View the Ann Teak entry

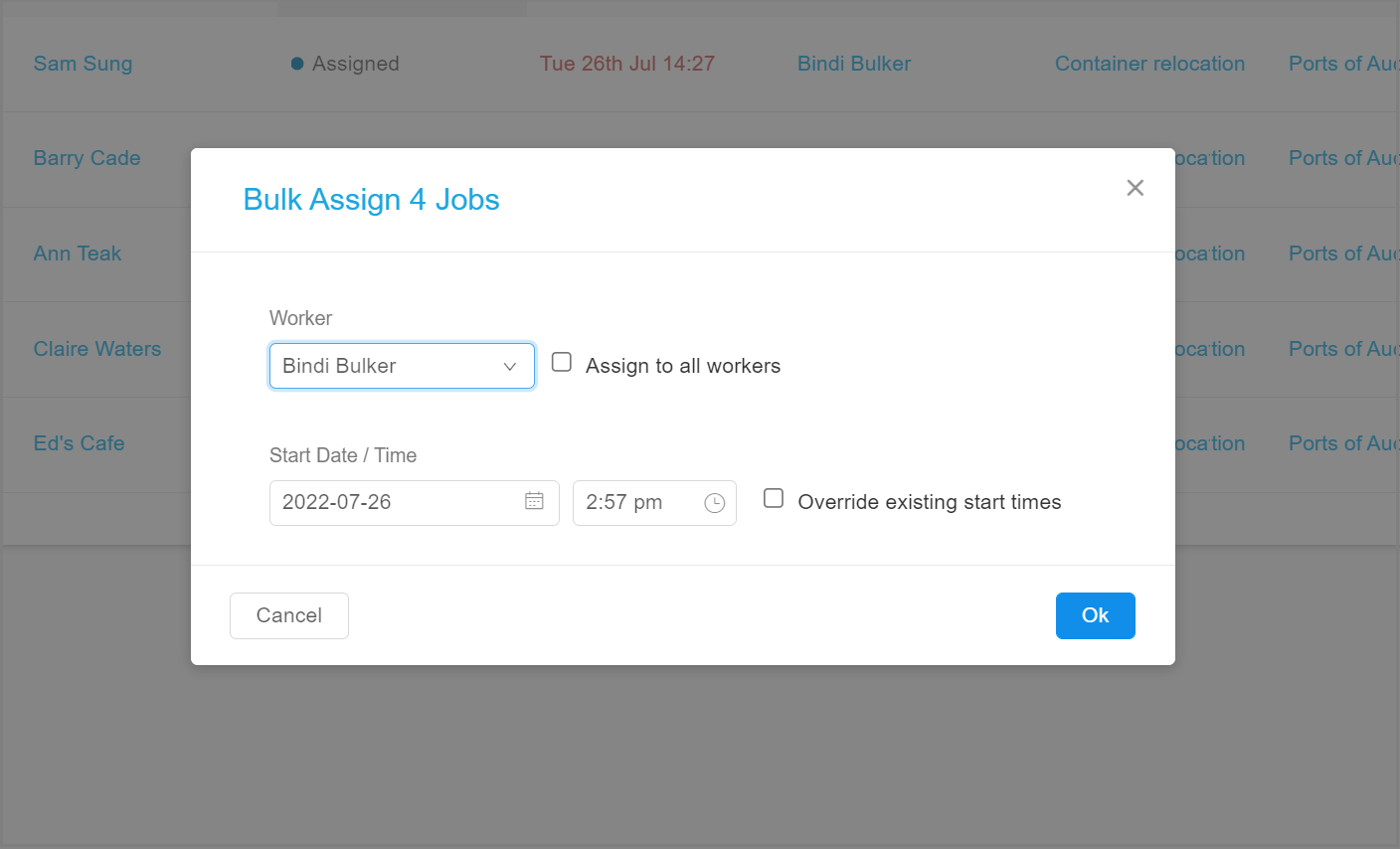[x=77, y=254]
